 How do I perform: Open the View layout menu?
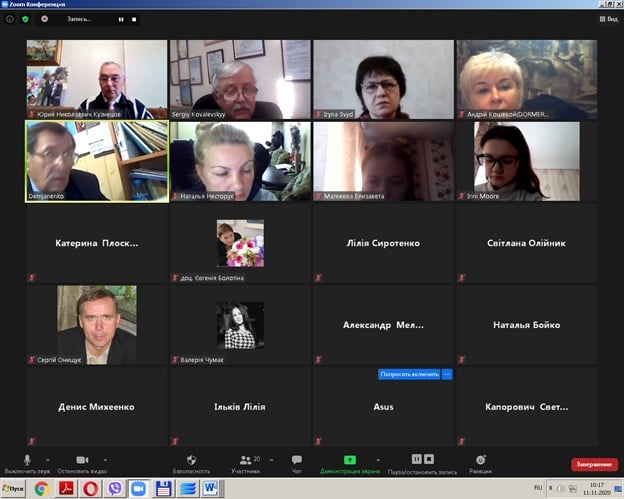(609, 19)
